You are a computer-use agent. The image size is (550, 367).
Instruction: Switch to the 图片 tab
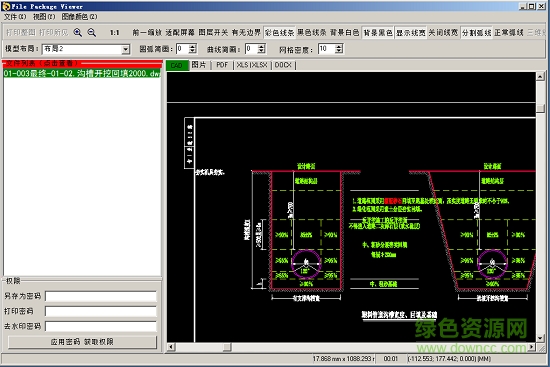[199, 65]
